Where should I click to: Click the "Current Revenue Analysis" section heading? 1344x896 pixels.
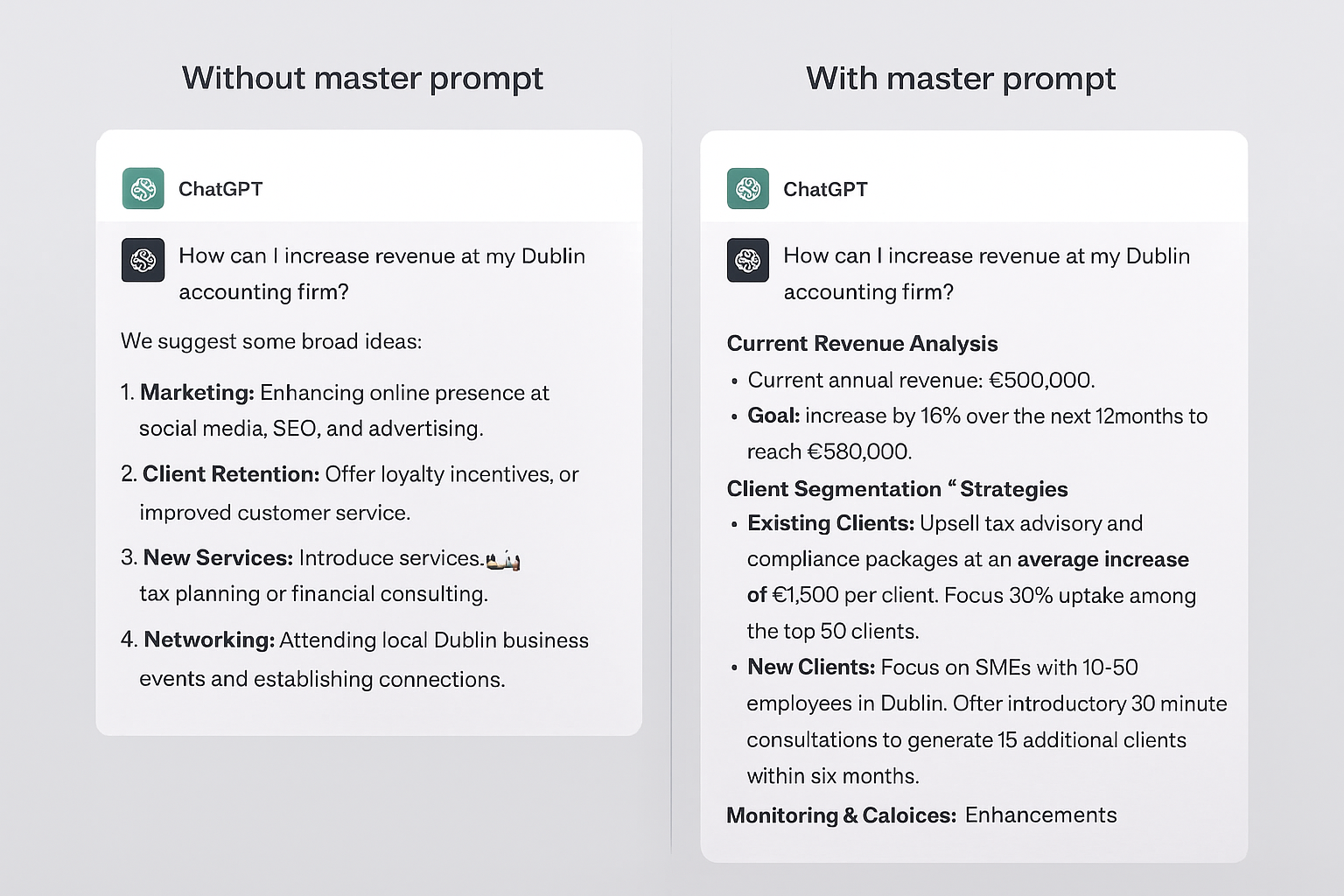tap(862, 343)
